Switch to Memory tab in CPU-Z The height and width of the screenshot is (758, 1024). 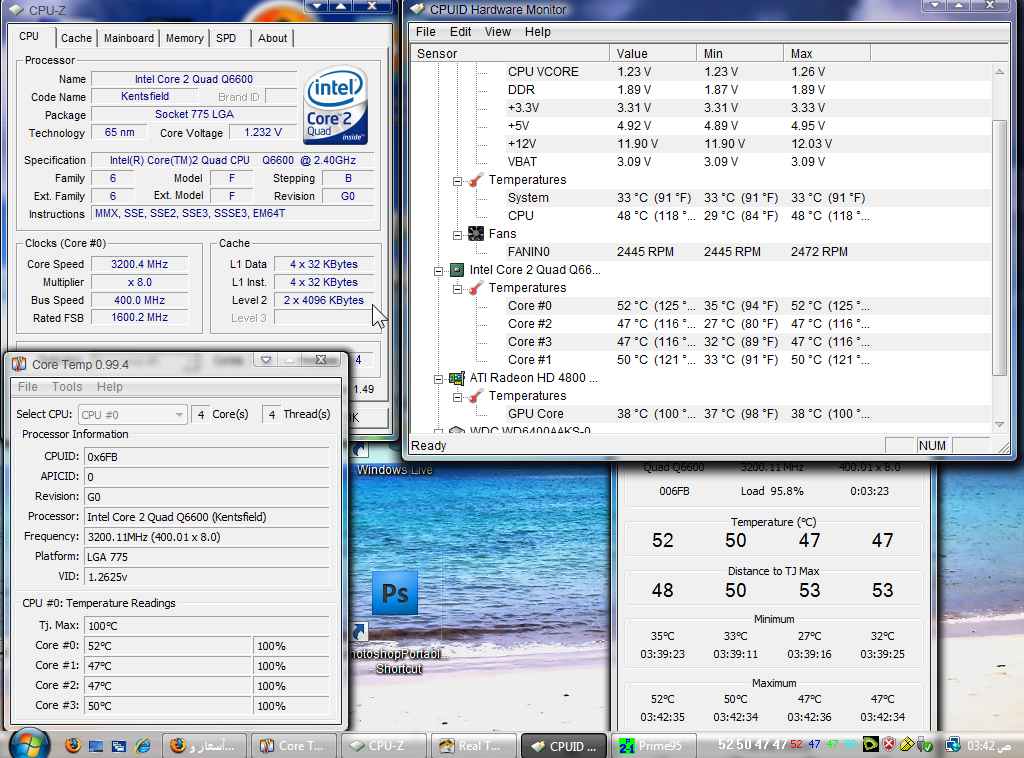[x=184, y=38]
